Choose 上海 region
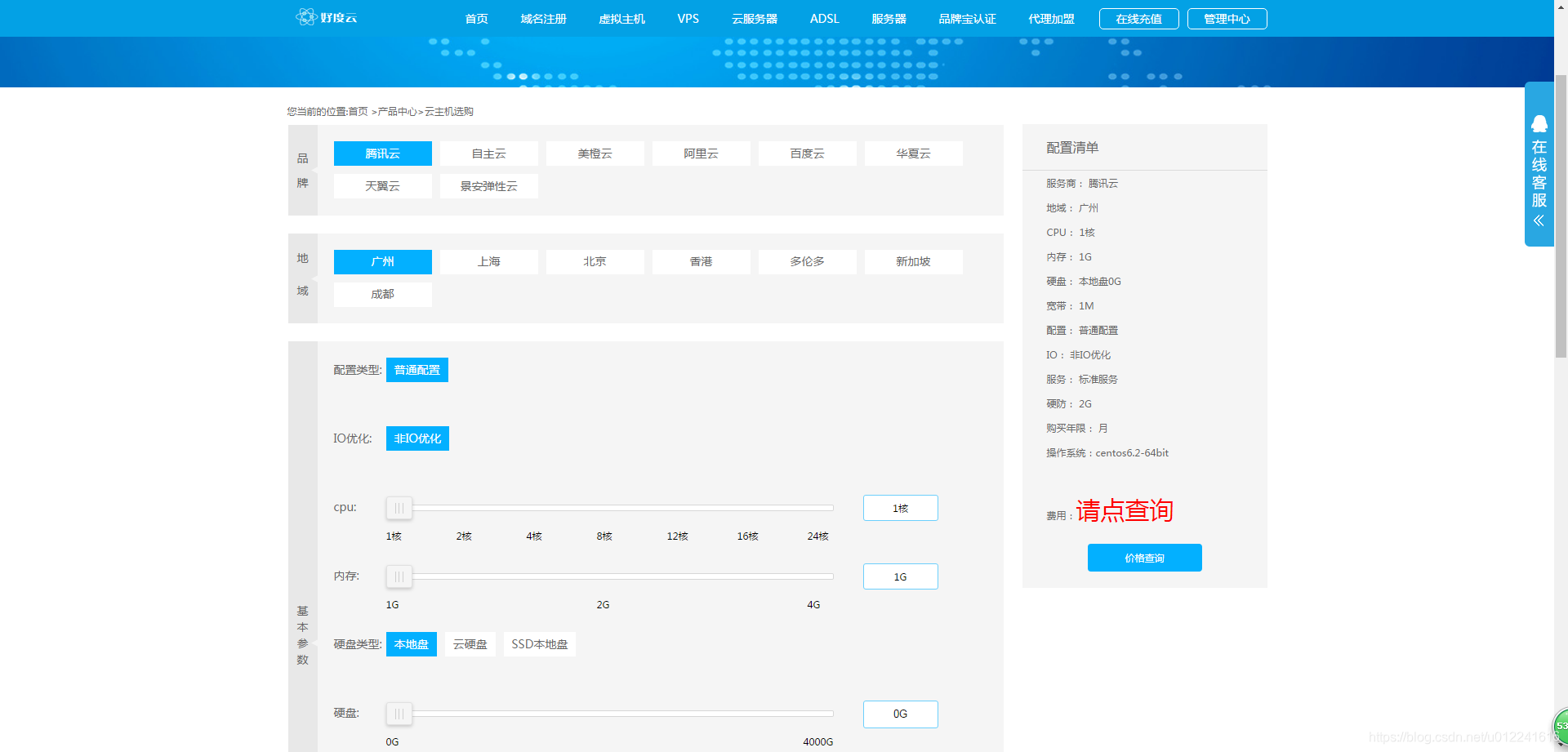The image size is (1568, 752). (488, 261)
